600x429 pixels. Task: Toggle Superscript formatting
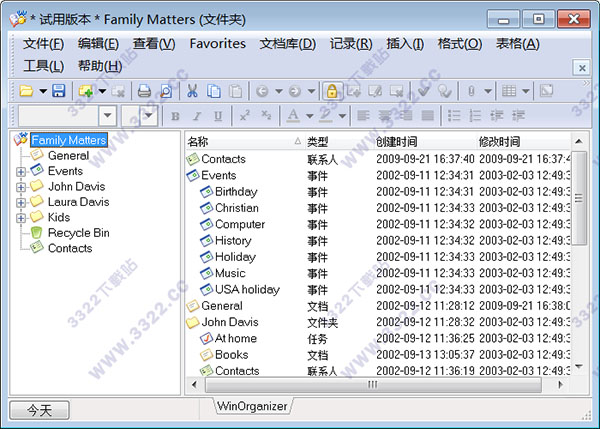tap(245, 115)
